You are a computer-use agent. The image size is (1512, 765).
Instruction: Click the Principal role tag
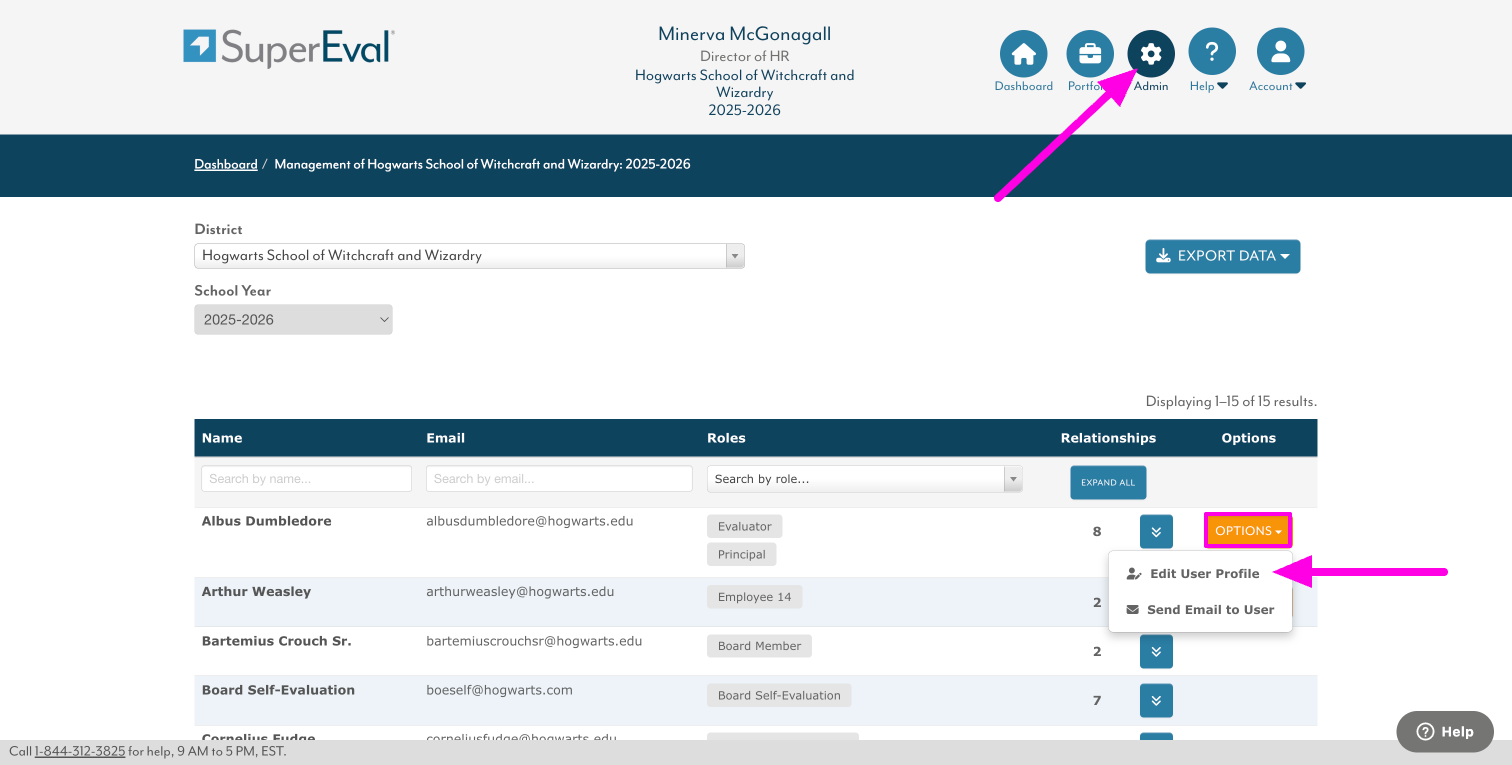742,555
